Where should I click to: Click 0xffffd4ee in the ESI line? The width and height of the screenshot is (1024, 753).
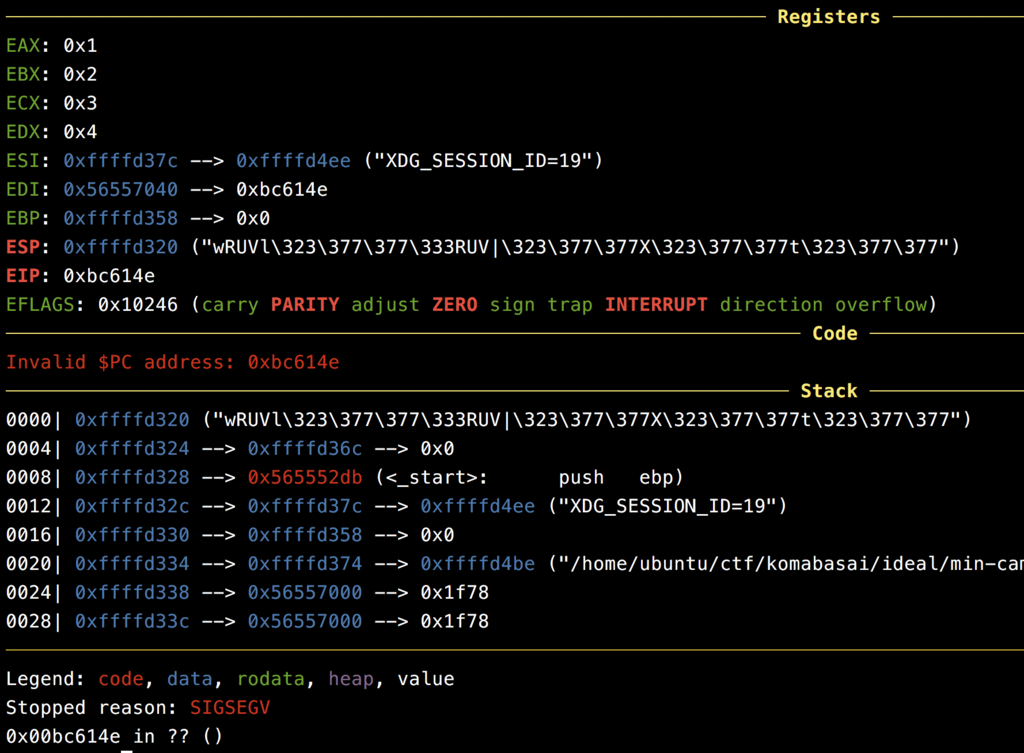tap(293, 160)
